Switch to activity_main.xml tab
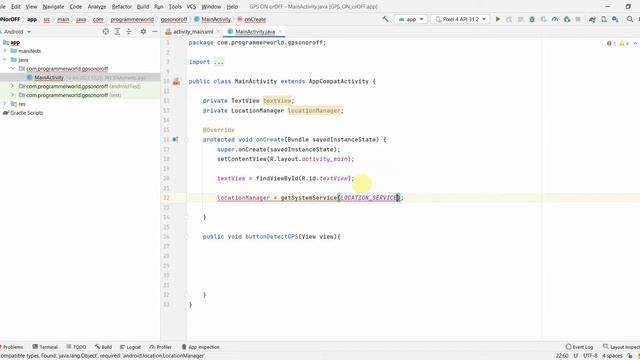Viewport: 640px width, 360px height. coord(193,31)
